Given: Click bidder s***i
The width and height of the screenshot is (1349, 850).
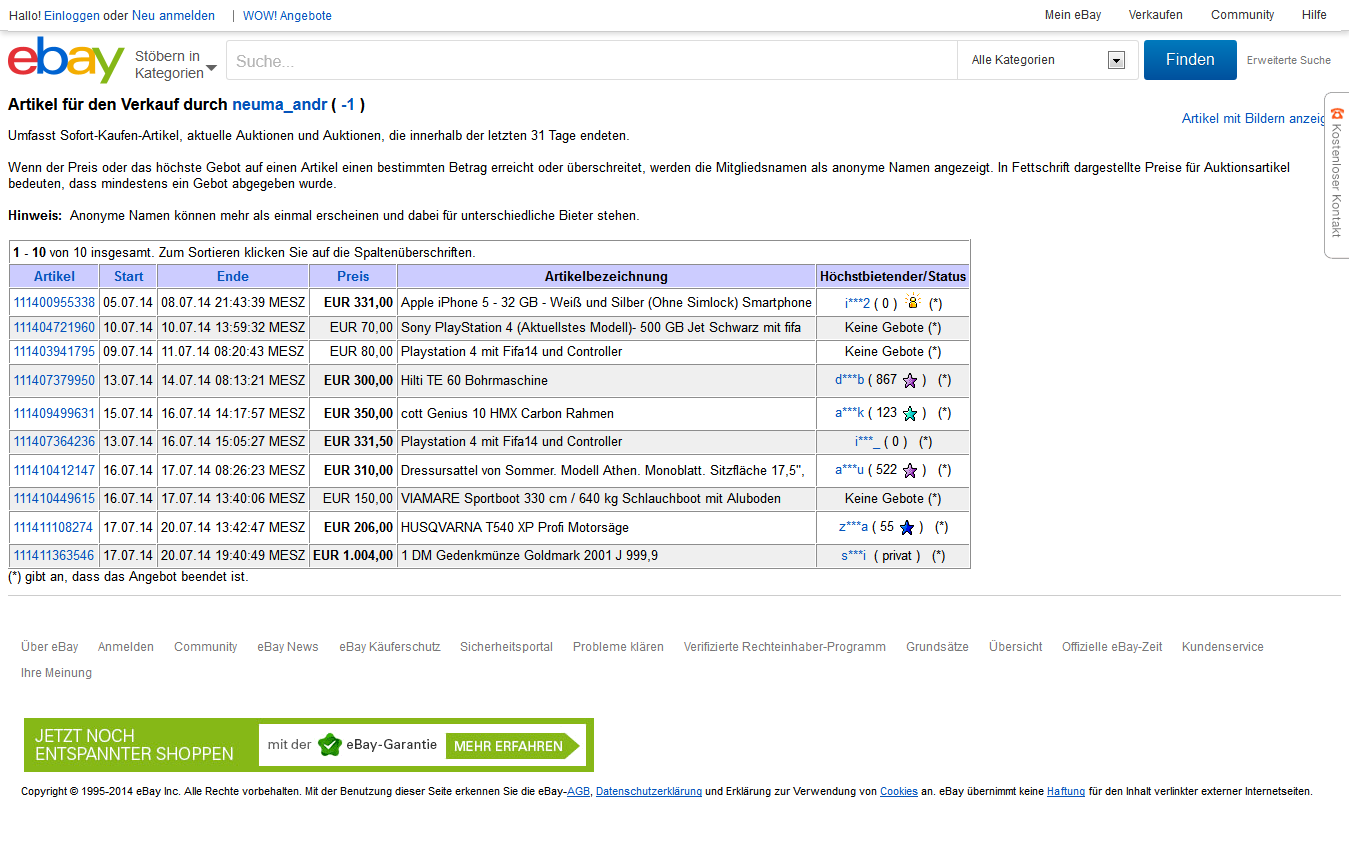Looking at the screenshot, I should coord(853,556).
